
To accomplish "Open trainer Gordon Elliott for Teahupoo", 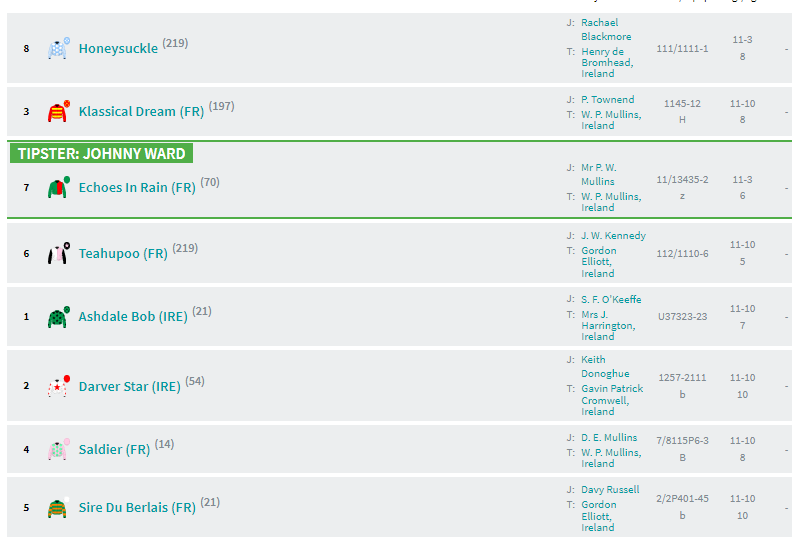I will click(x=599, y=262).
